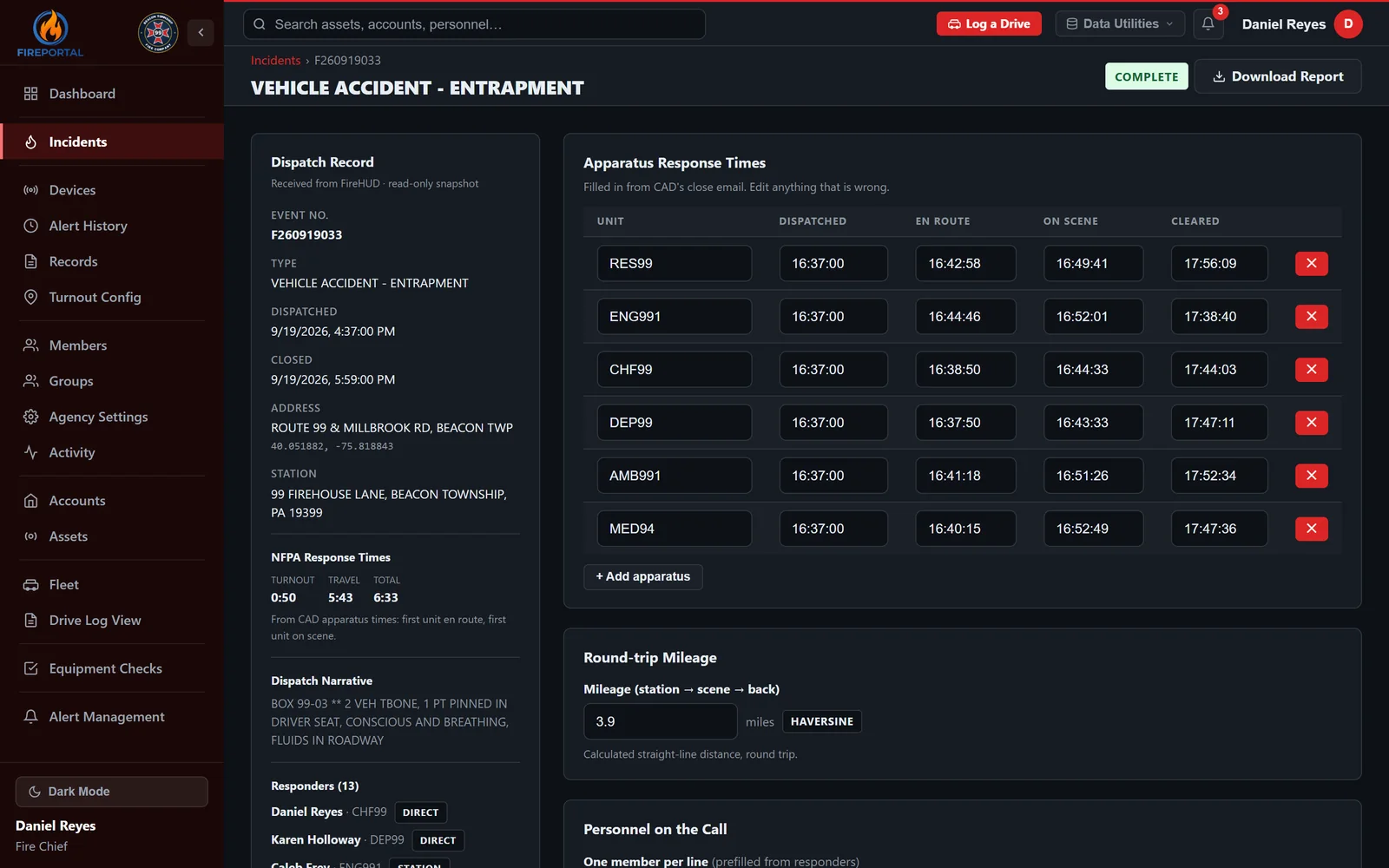Download the incident report

click(x=1278, y=76)
